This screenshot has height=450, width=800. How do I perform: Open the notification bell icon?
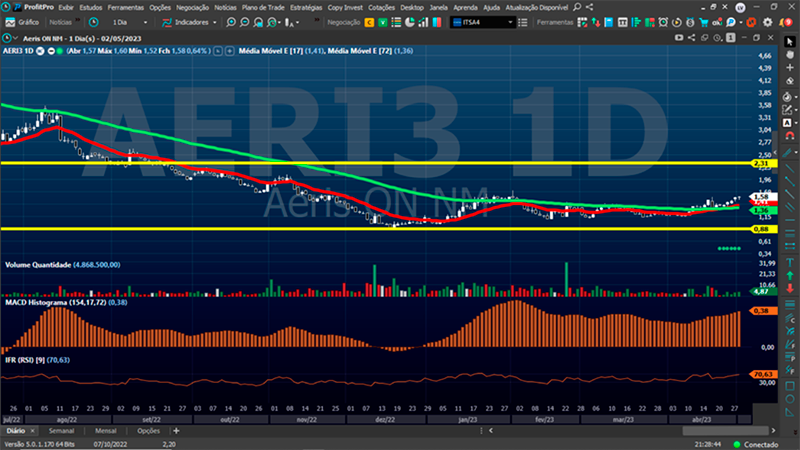tap(784, 22)
